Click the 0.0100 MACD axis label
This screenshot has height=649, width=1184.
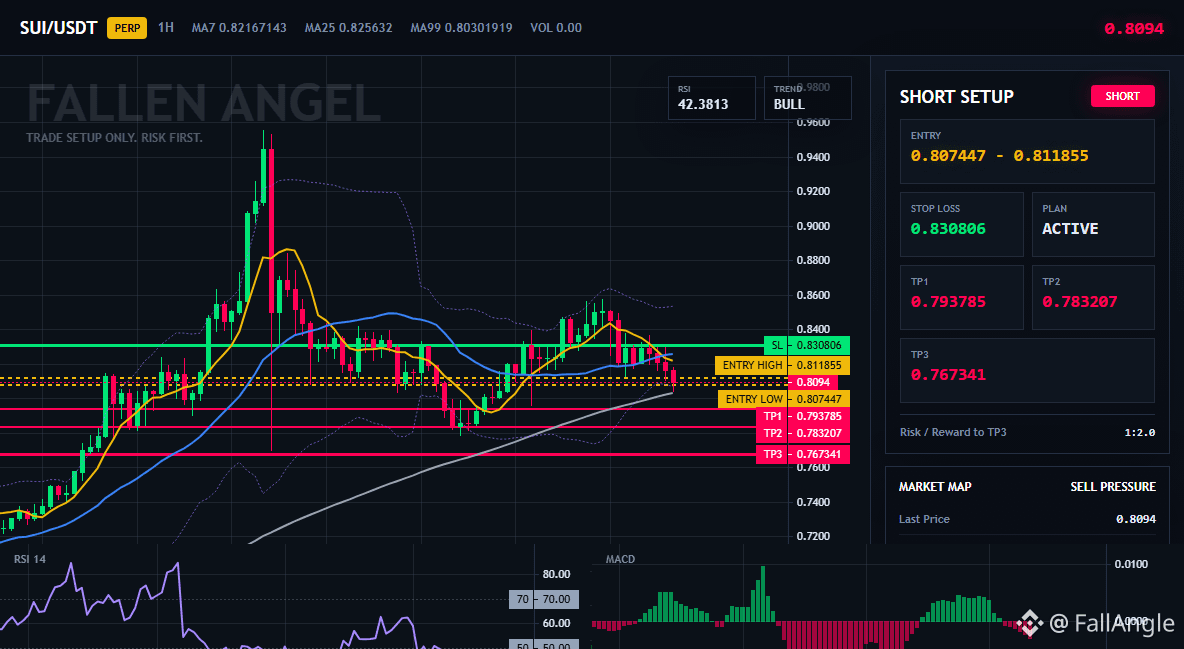[1131, 564]
